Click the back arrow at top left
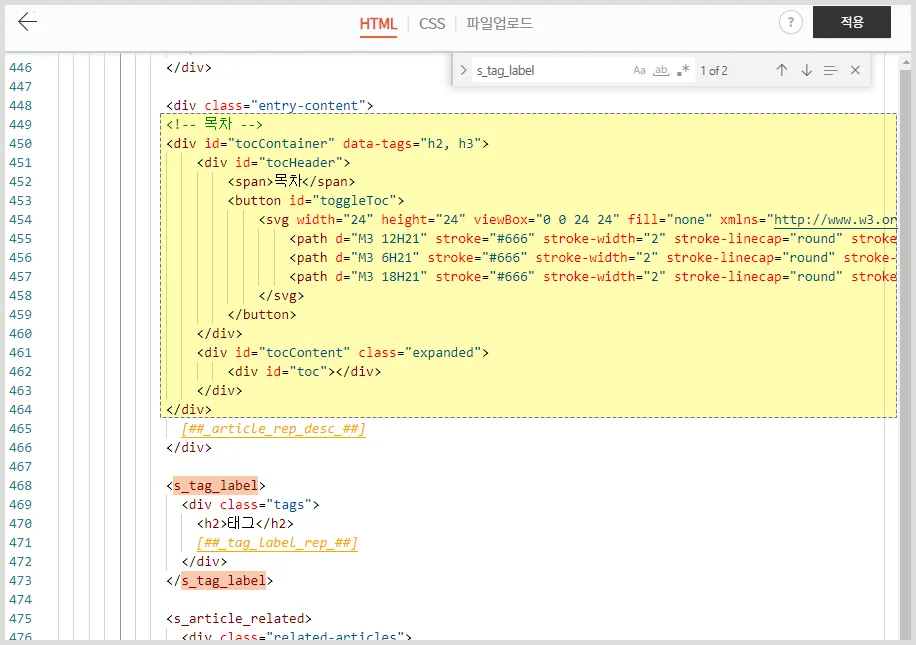The width and height of the screenshot is (916, 645). point(27,22)
